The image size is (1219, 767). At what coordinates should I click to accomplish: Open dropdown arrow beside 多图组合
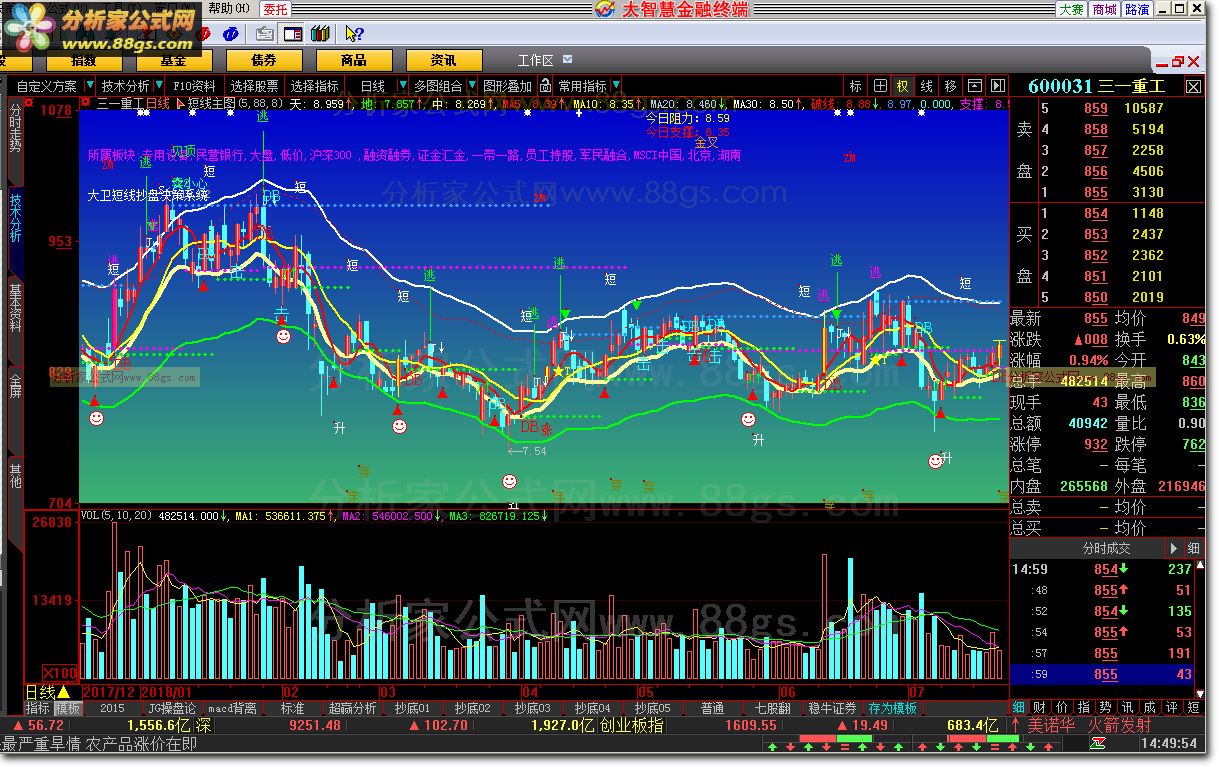pos(472,86)
